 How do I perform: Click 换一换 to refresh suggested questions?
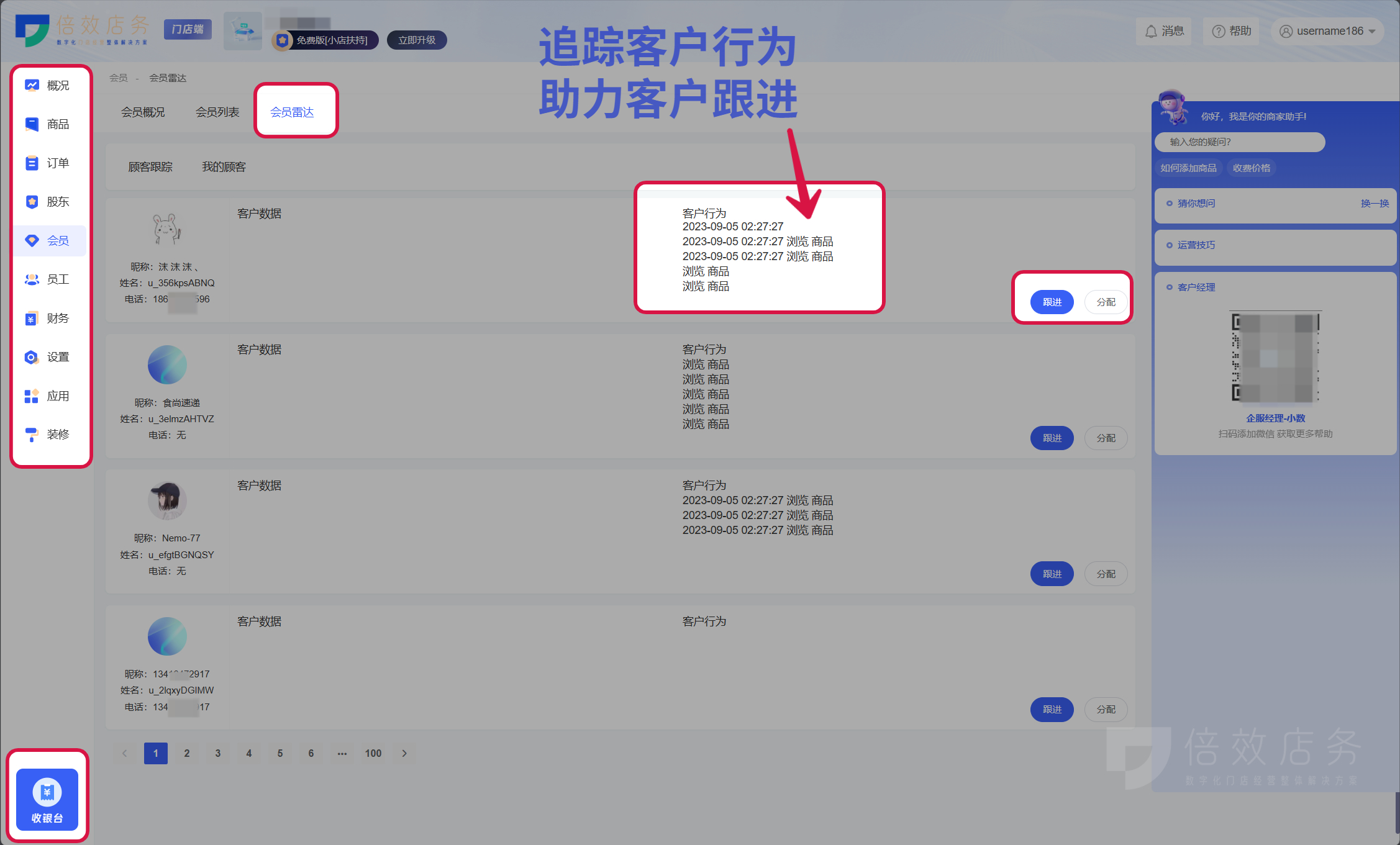point(1376,203)
